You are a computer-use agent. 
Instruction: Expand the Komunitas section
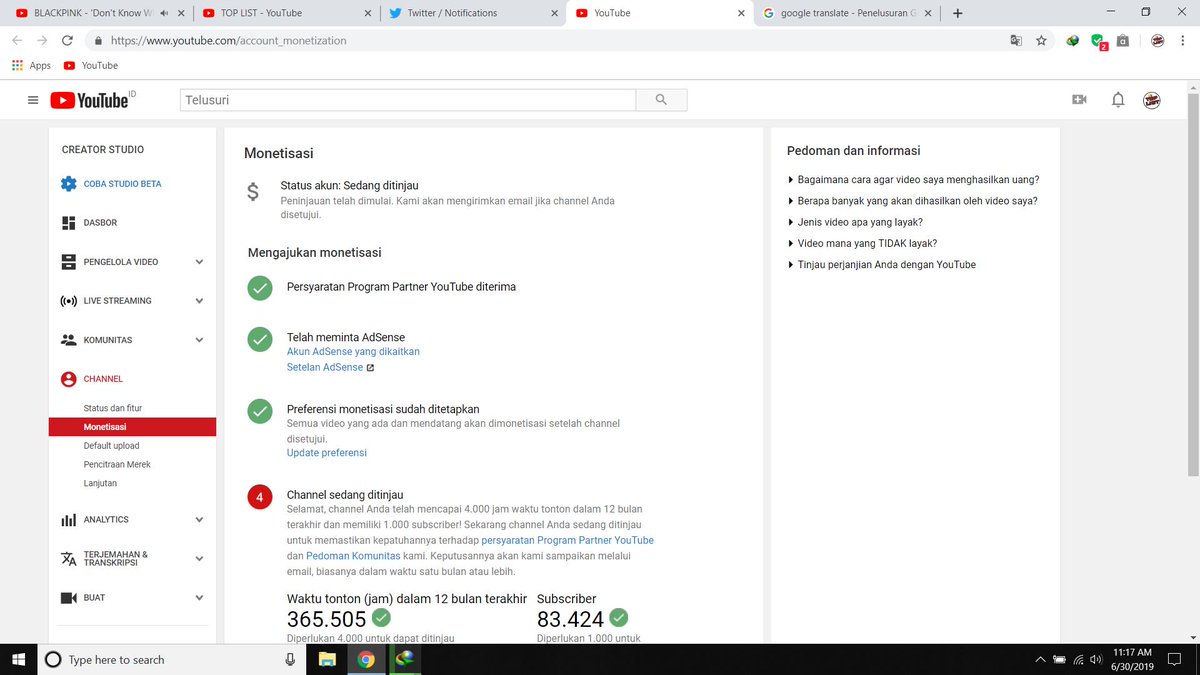click(199, 340)
